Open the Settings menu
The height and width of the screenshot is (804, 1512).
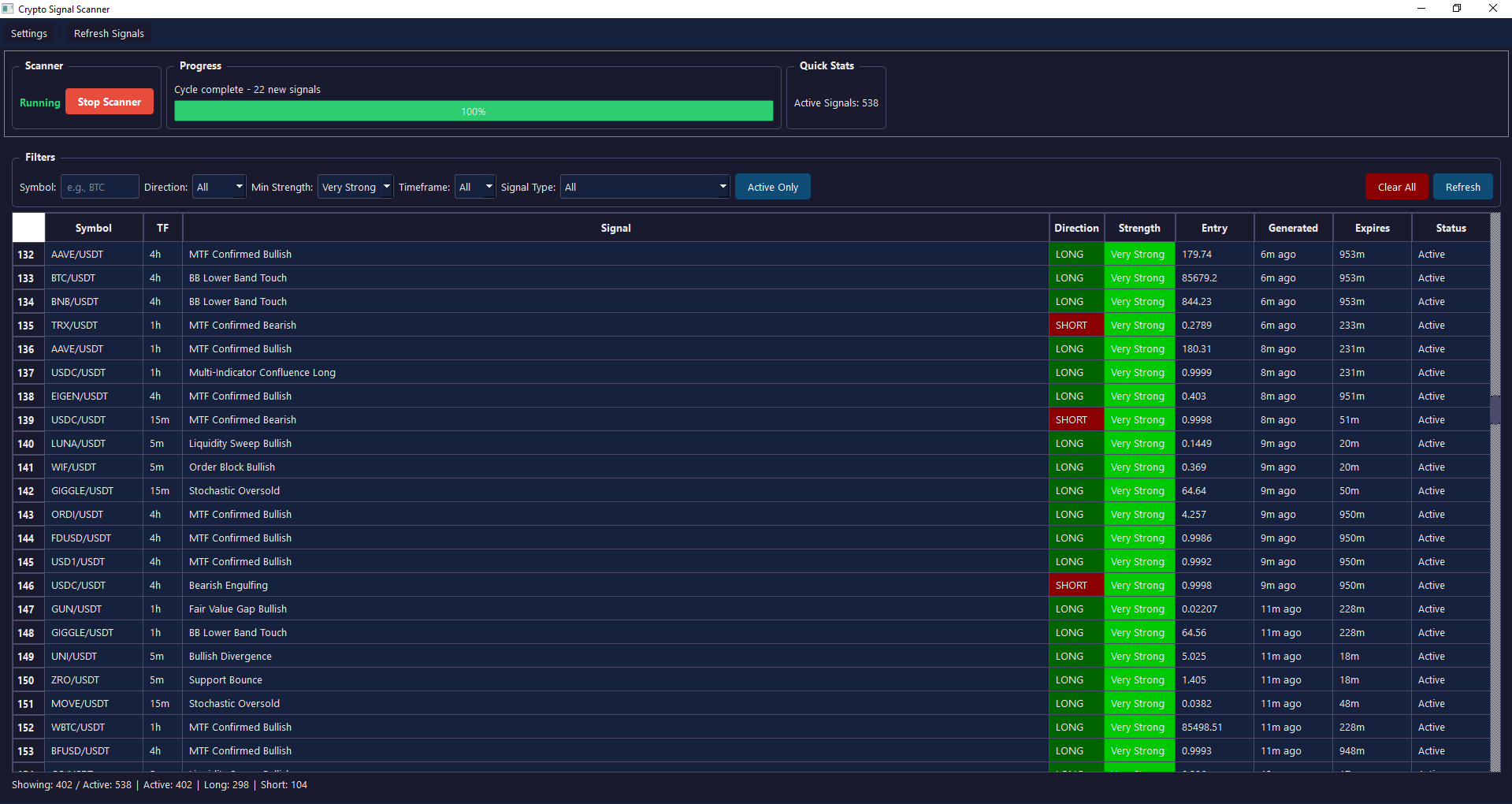tap(29, 33)
